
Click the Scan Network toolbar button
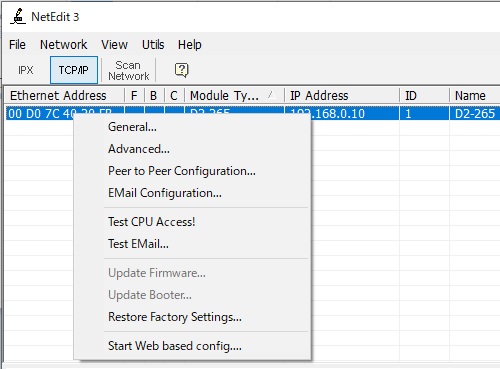pos(129,70)
